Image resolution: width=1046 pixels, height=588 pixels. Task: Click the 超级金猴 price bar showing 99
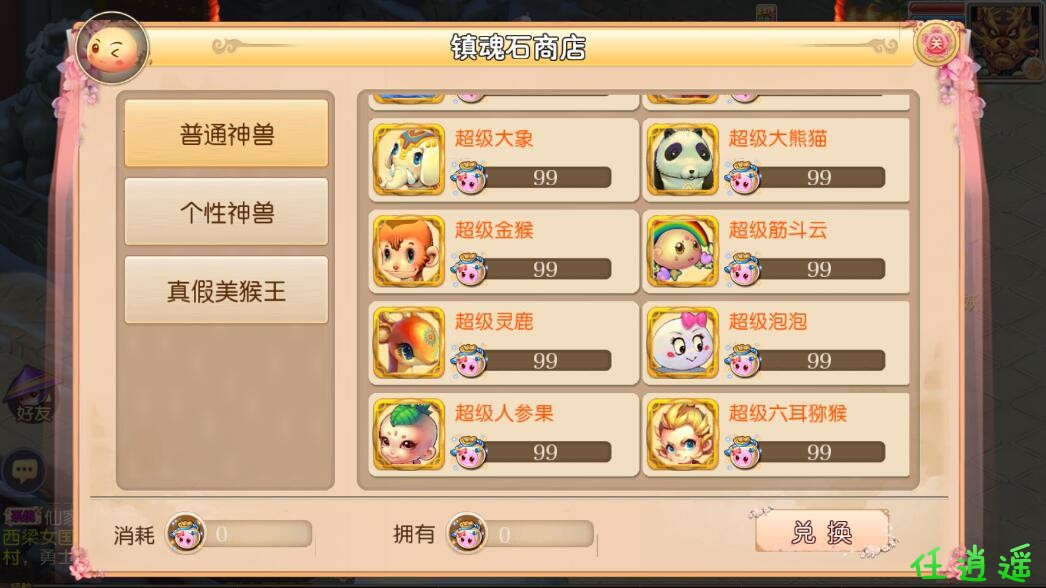click(532, 269)
